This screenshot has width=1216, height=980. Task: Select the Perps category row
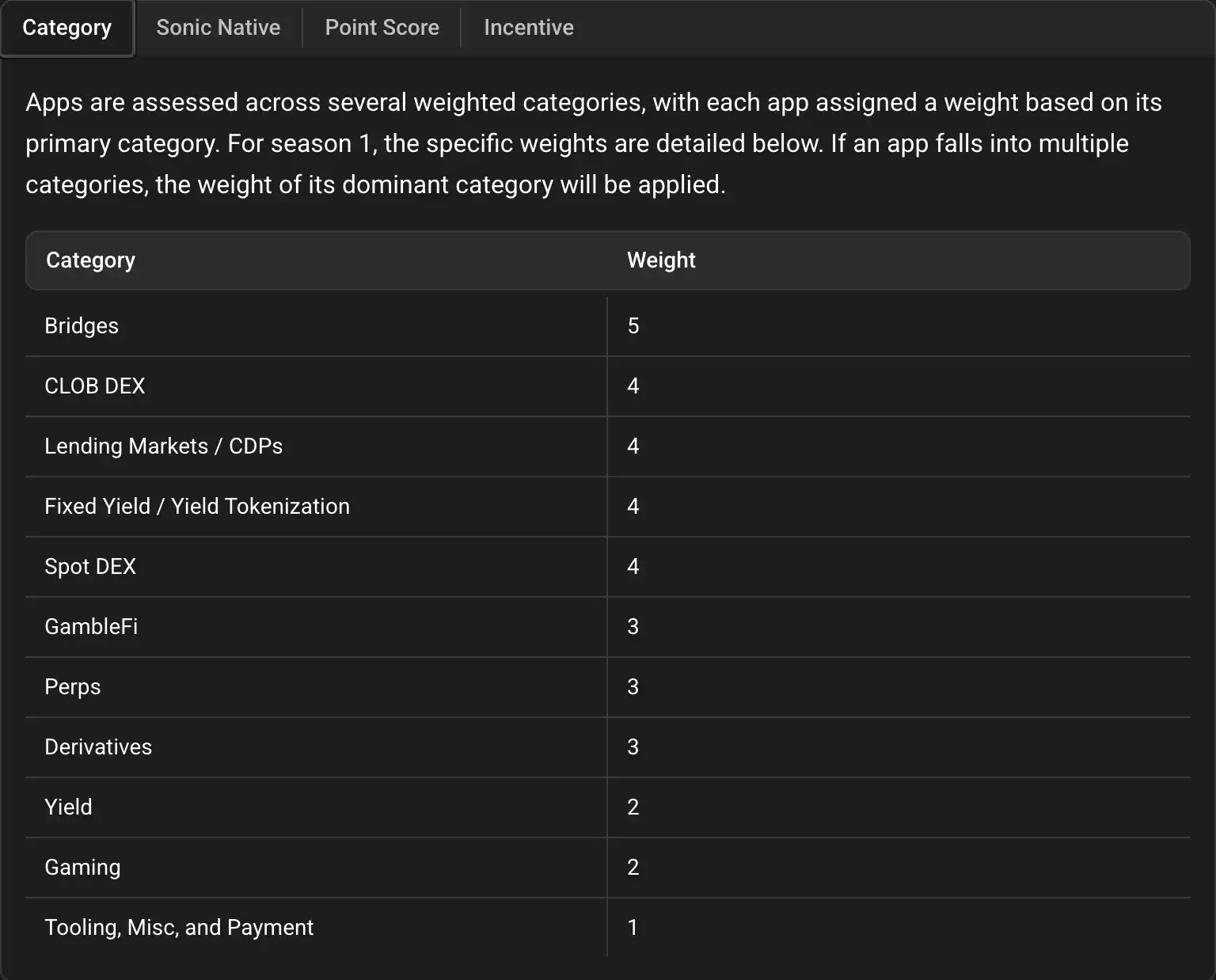pyautogui.click(x=73, y=687)
